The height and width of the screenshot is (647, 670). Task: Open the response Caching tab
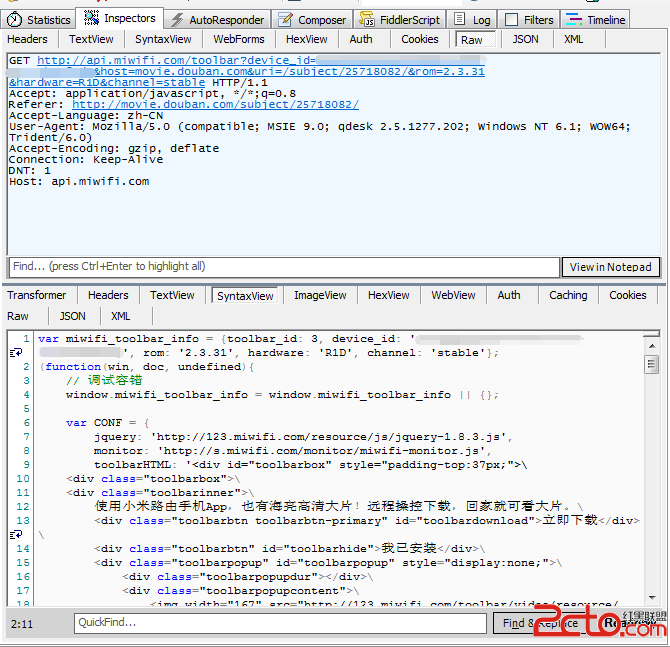[x=568, y=295]
